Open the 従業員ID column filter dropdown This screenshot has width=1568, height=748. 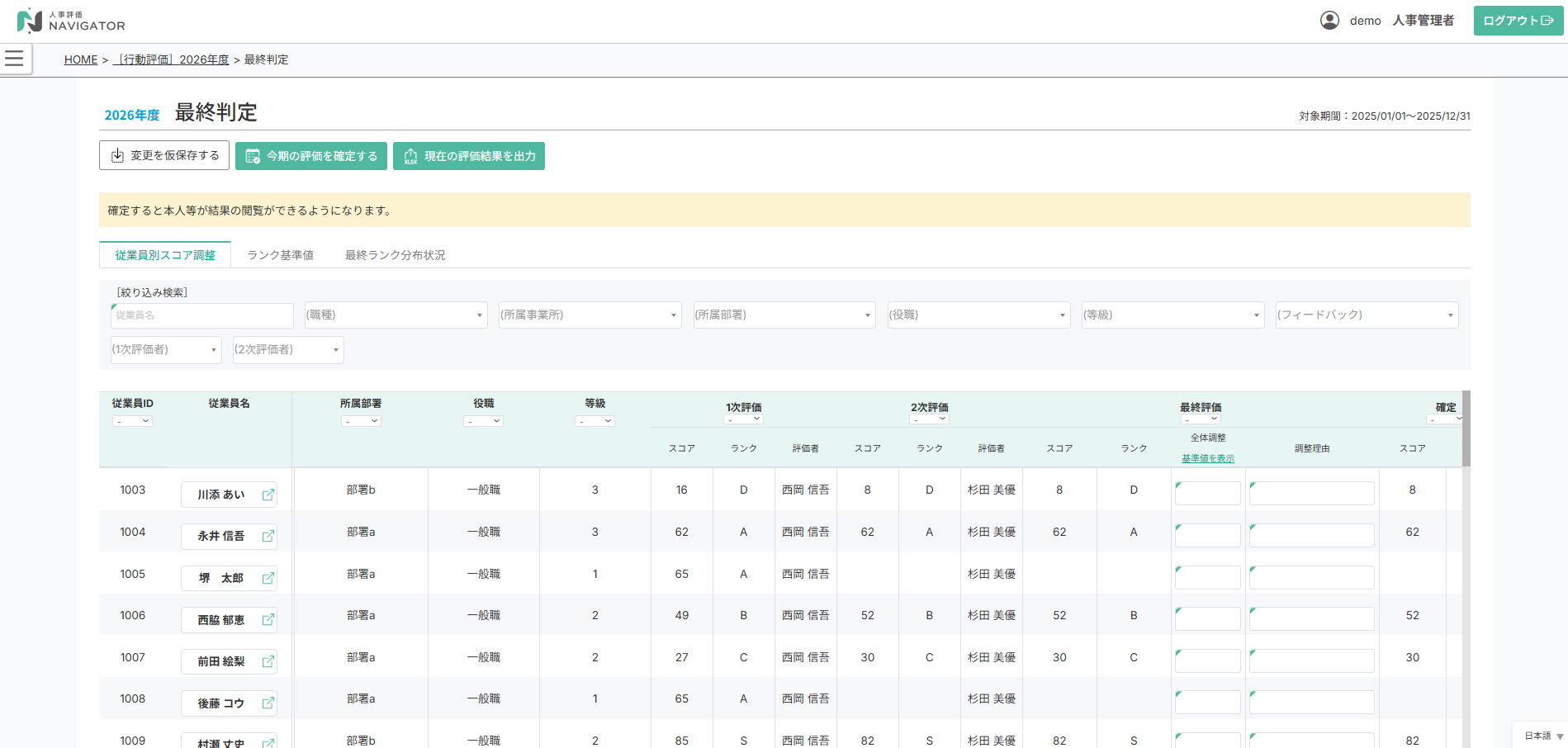(132, 421)
